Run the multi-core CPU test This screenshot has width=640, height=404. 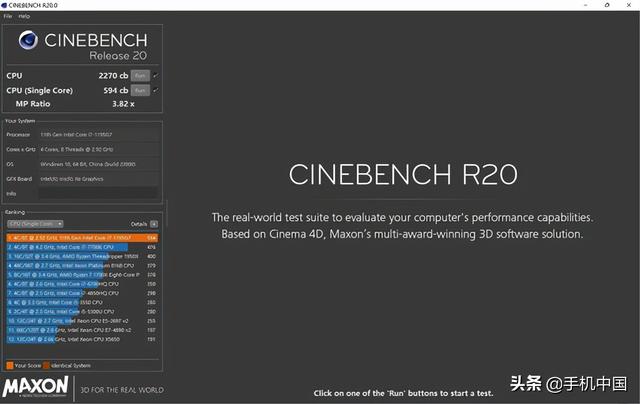tap(140, 75)
